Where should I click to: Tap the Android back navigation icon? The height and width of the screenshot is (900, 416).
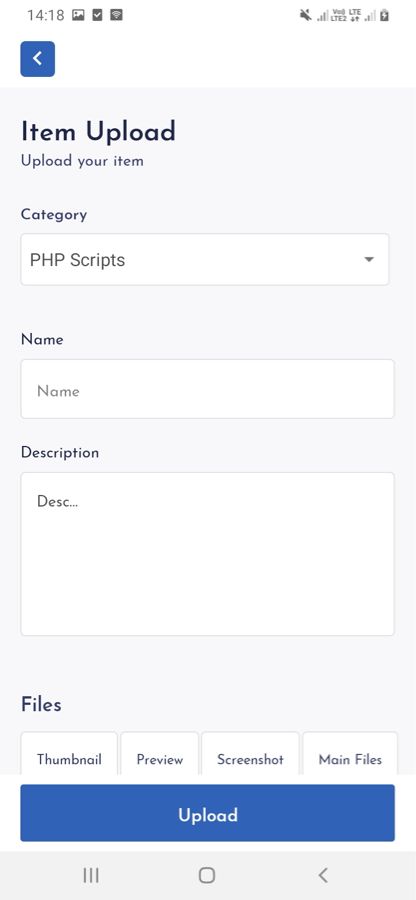tap(323, 875)
